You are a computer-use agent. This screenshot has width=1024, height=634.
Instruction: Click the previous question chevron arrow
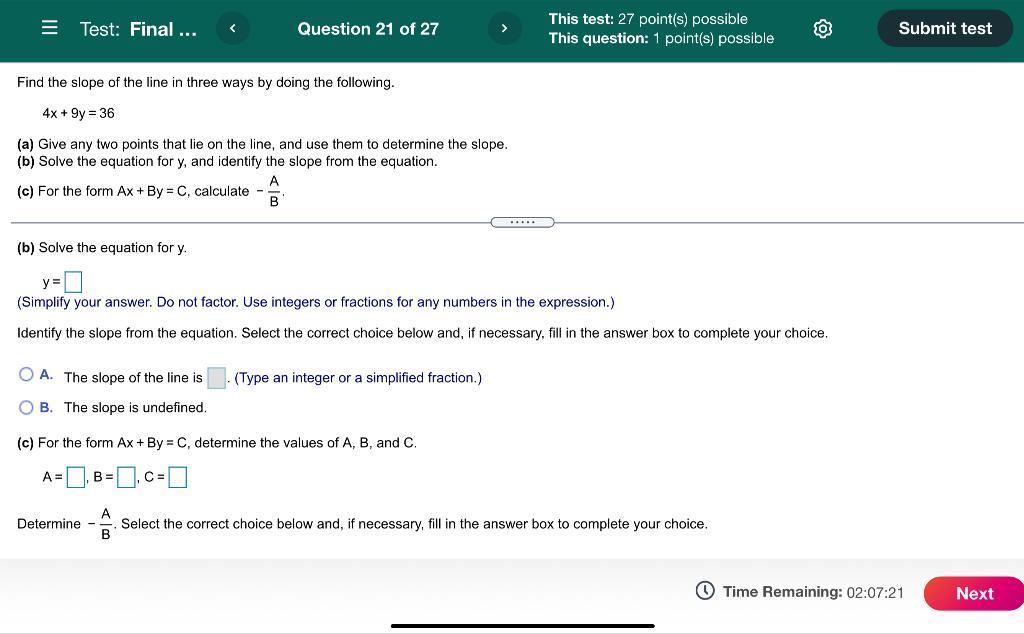click(232, 28)
